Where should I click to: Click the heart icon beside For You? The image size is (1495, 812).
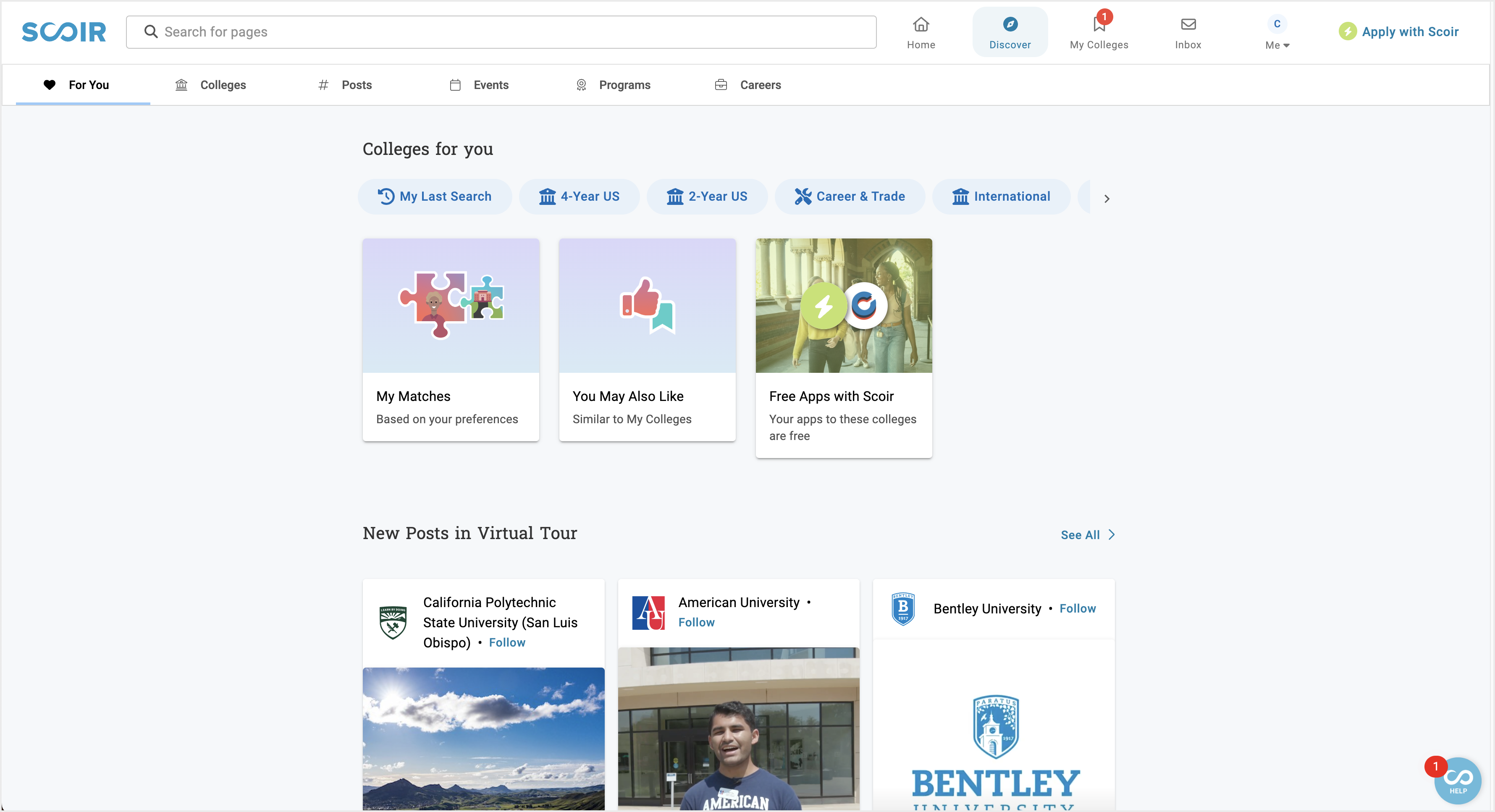tap(49, 85)
